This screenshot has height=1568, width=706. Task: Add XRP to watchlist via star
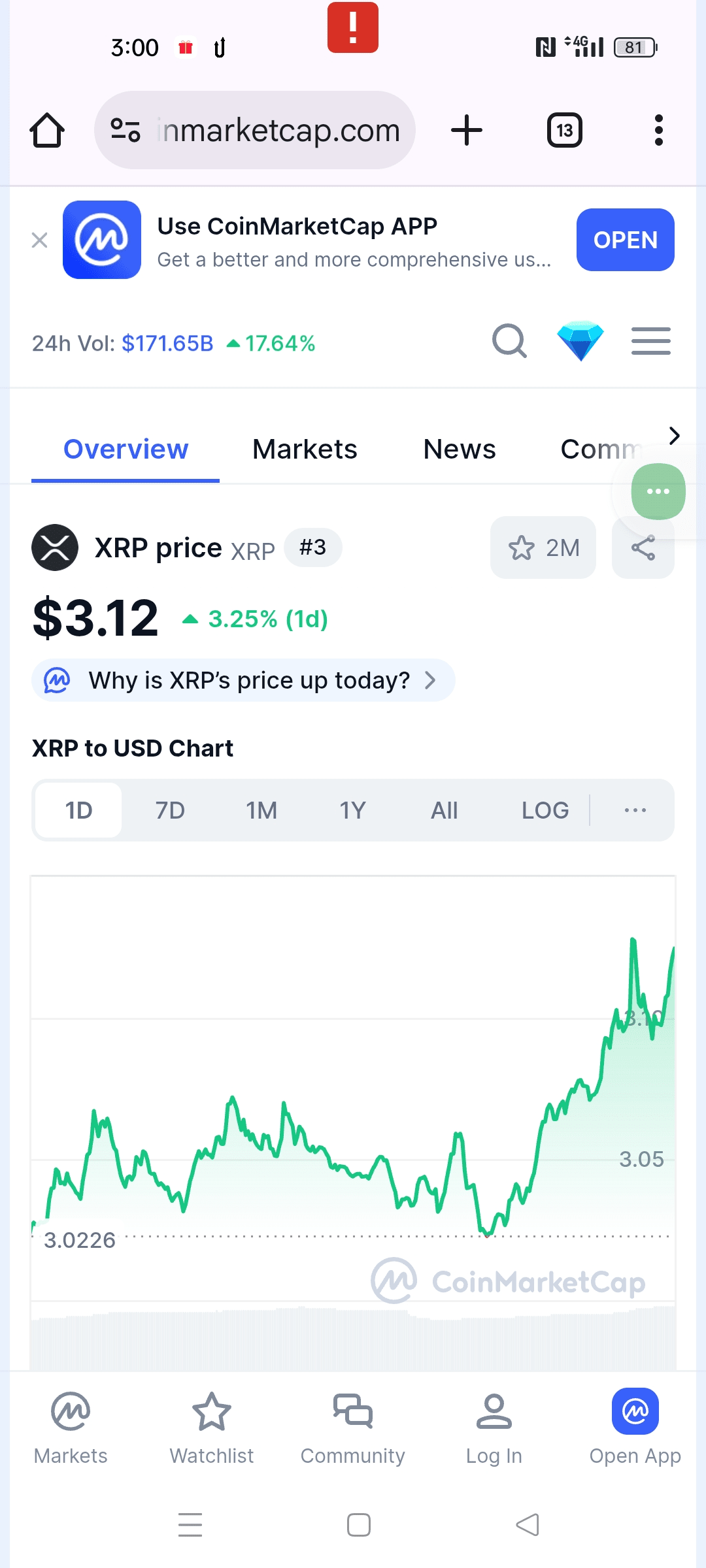(543, 547)
